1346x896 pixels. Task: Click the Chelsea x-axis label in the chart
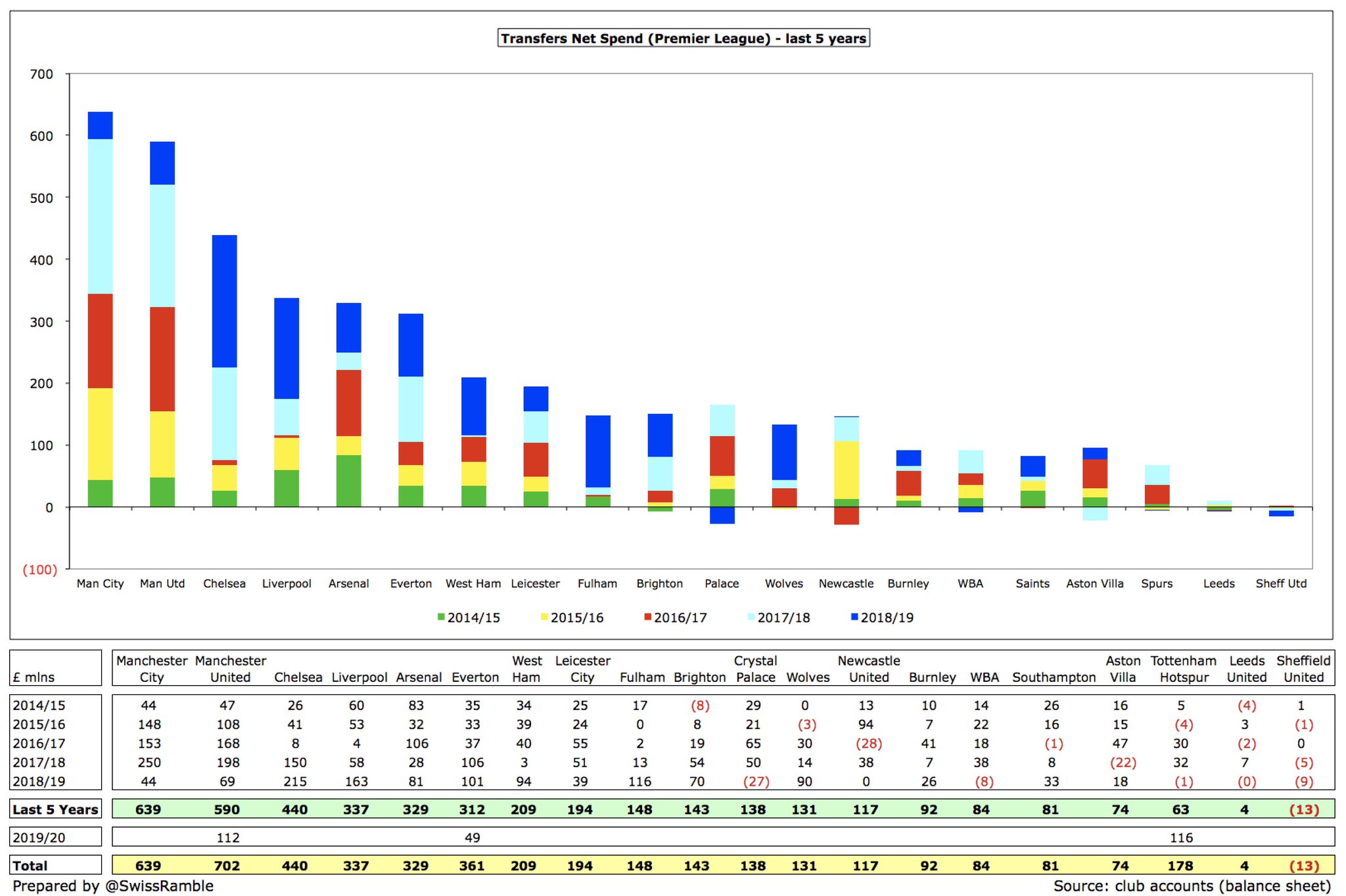(224, 583)
